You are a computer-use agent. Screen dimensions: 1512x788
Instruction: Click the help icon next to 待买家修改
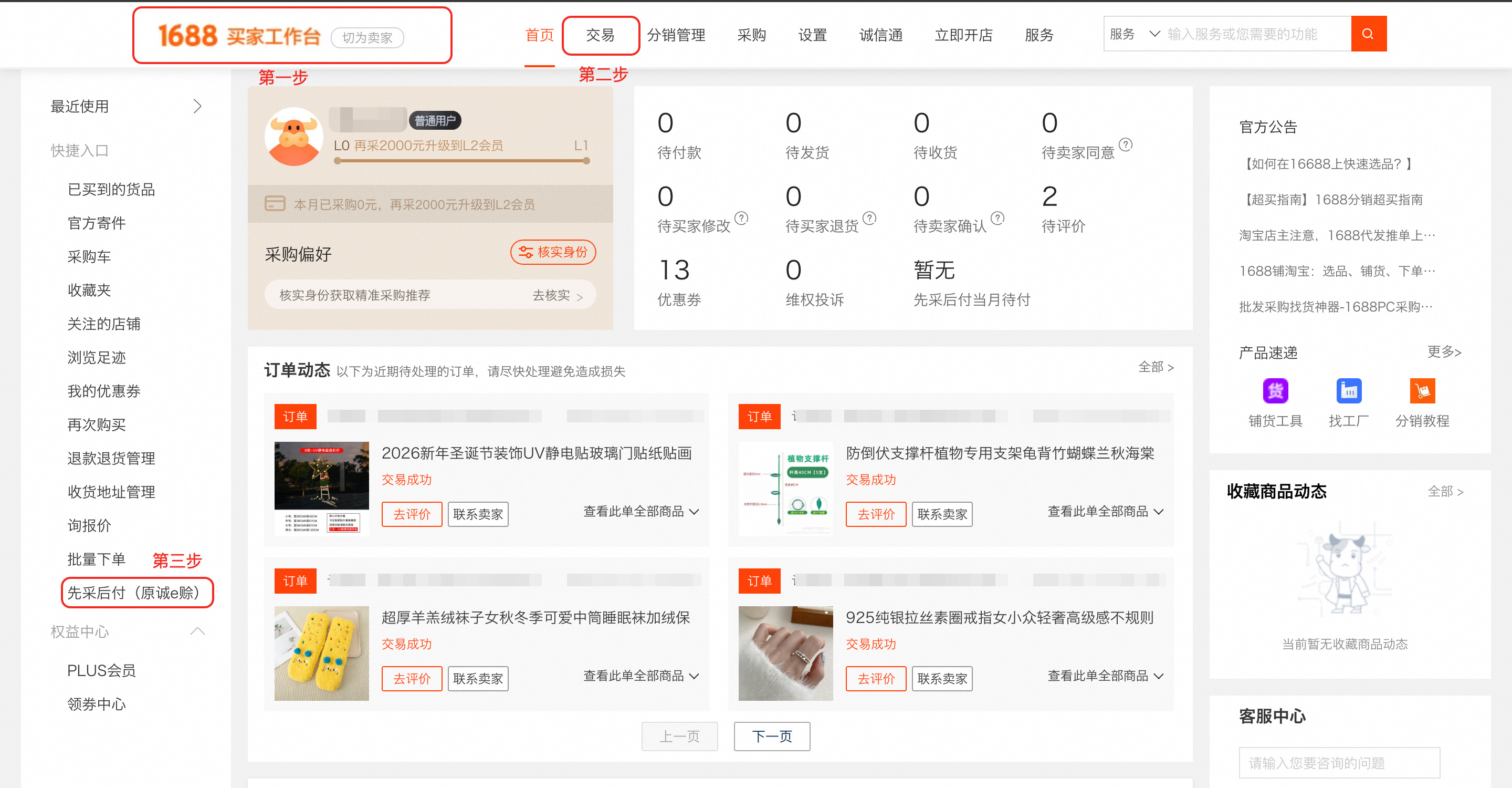tap(741, 218)
